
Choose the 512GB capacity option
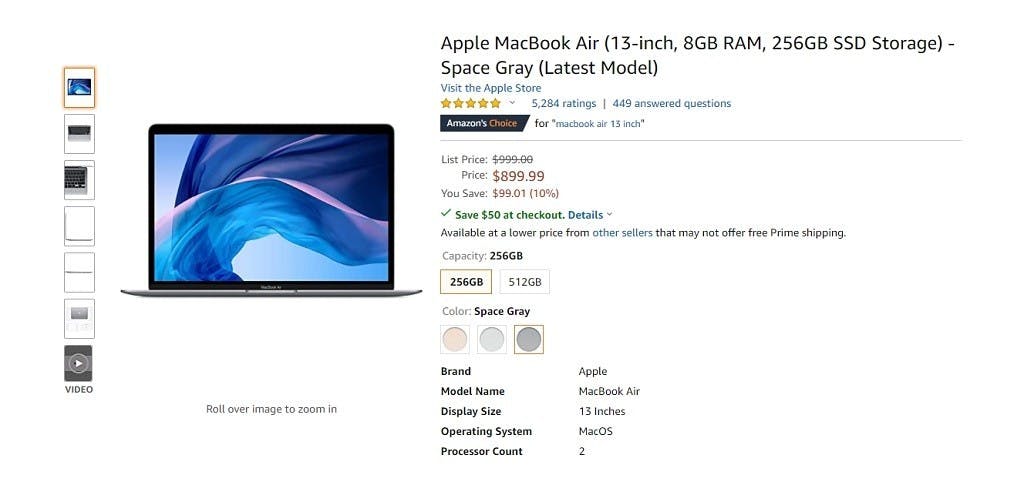[x=525, y=282]
